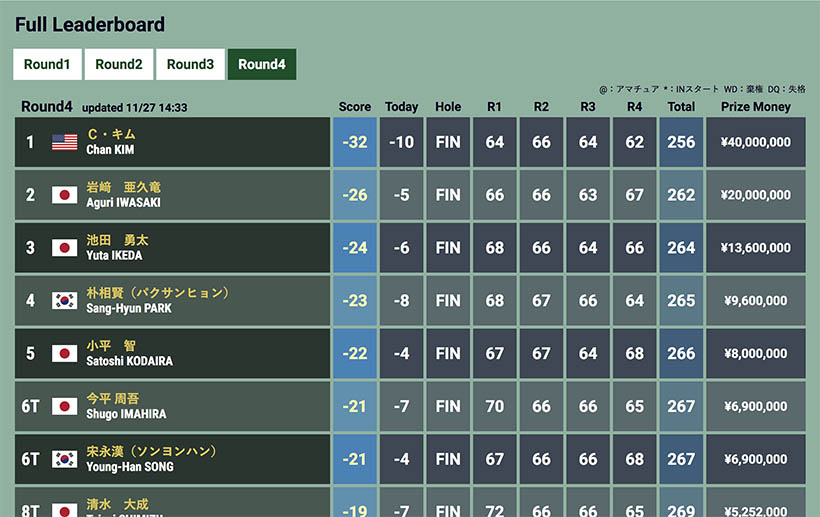
Task: Click Chan Kim's -32 score cell
Action: (355, 142)
